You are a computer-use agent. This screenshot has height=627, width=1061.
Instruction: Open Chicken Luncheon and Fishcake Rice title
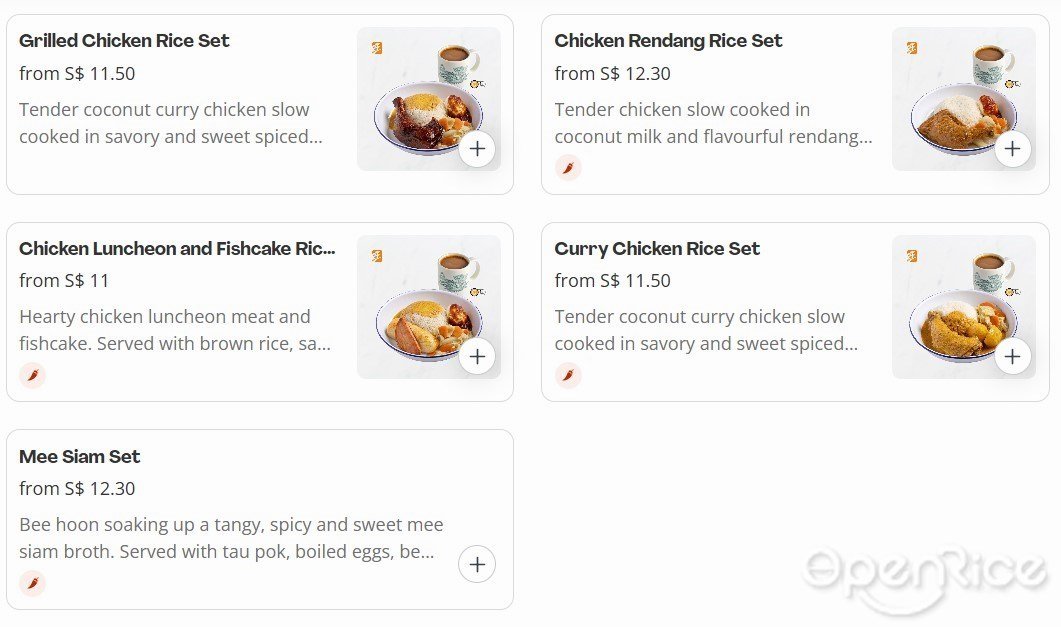click(x=177, y=249)
